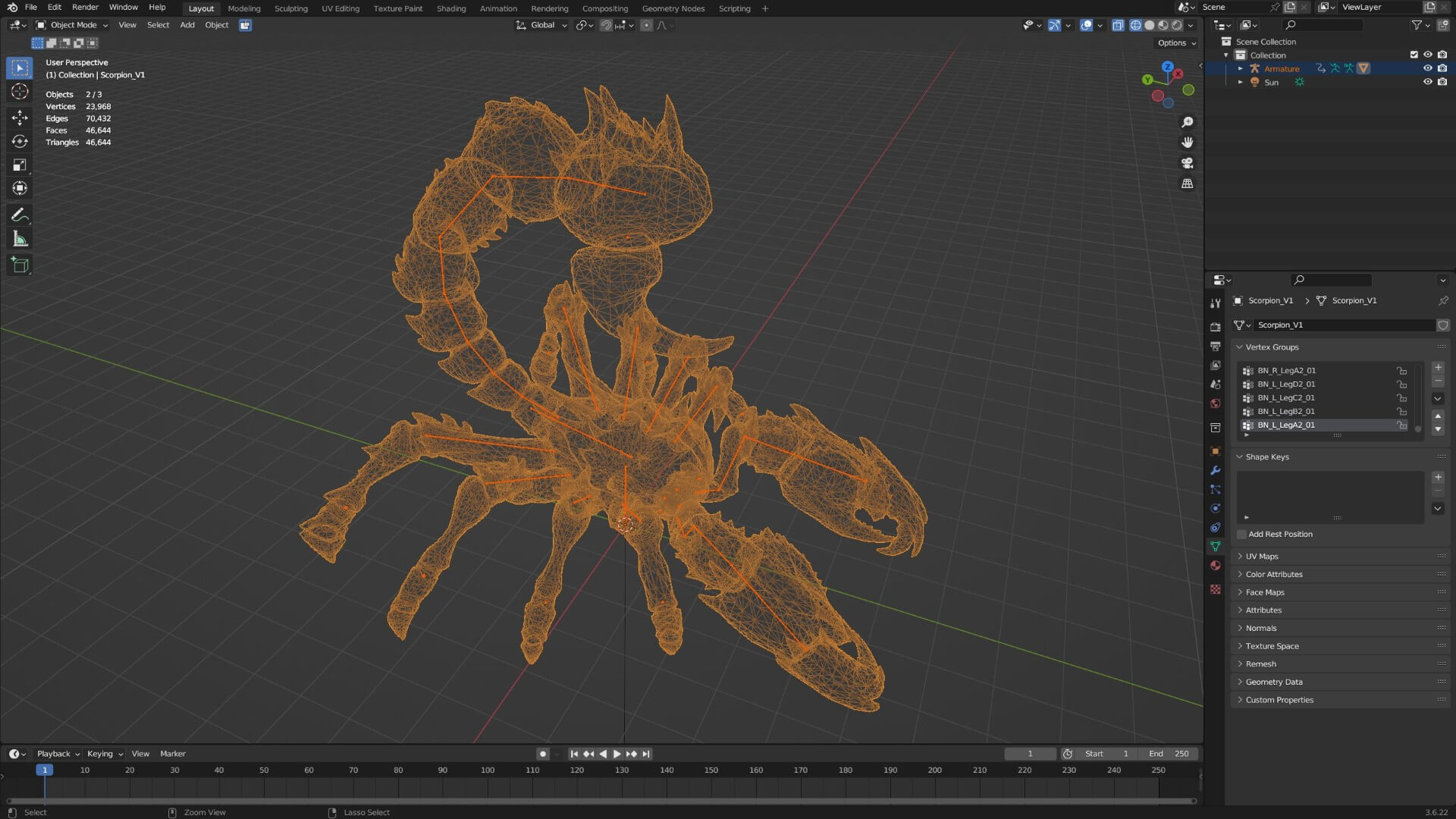Choose the Annotate tool
This screenshot has width=1456, height=819.
click(20, 215)
